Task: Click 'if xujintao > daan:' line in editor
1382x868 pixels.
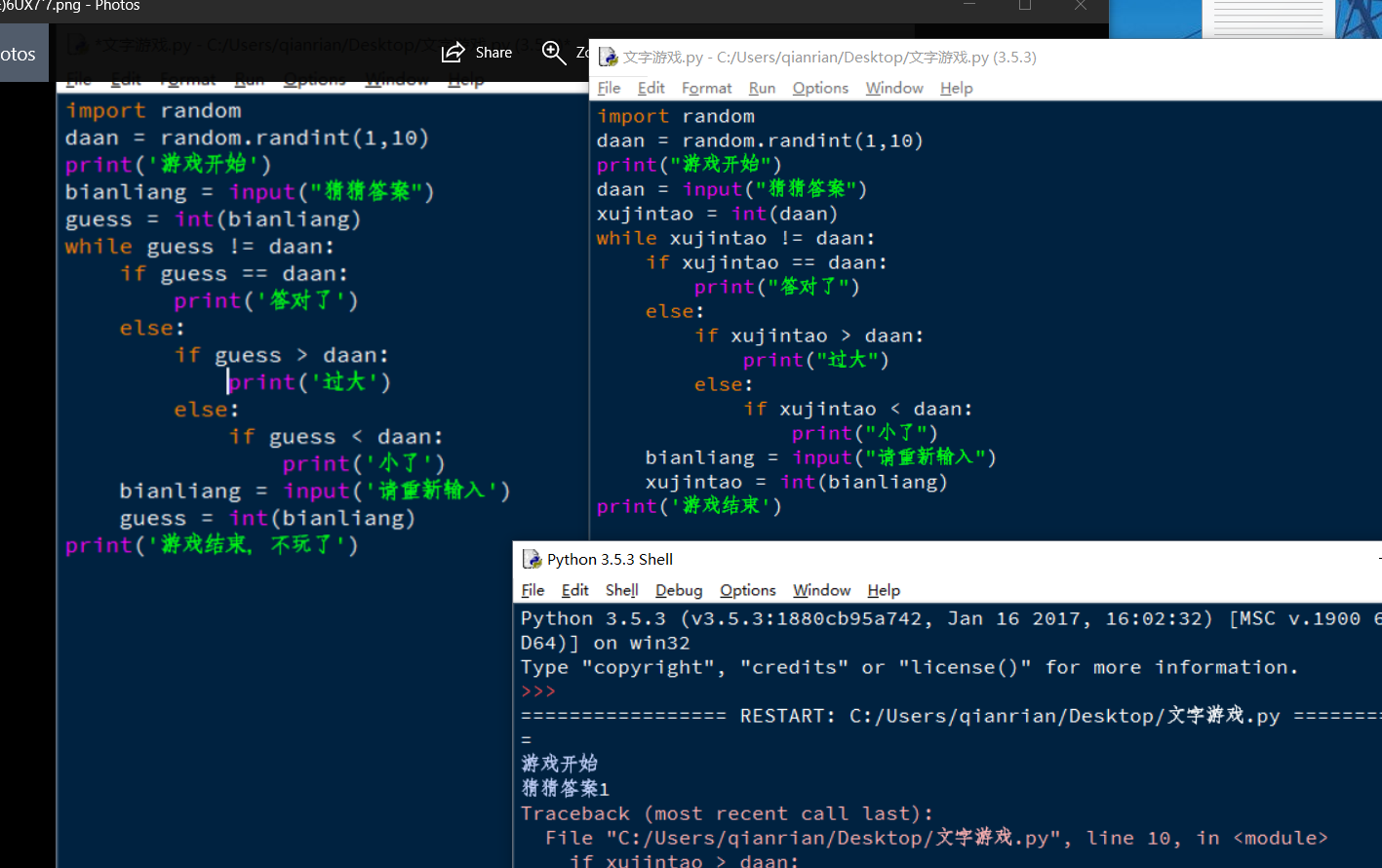Action: tap(809, 335)
